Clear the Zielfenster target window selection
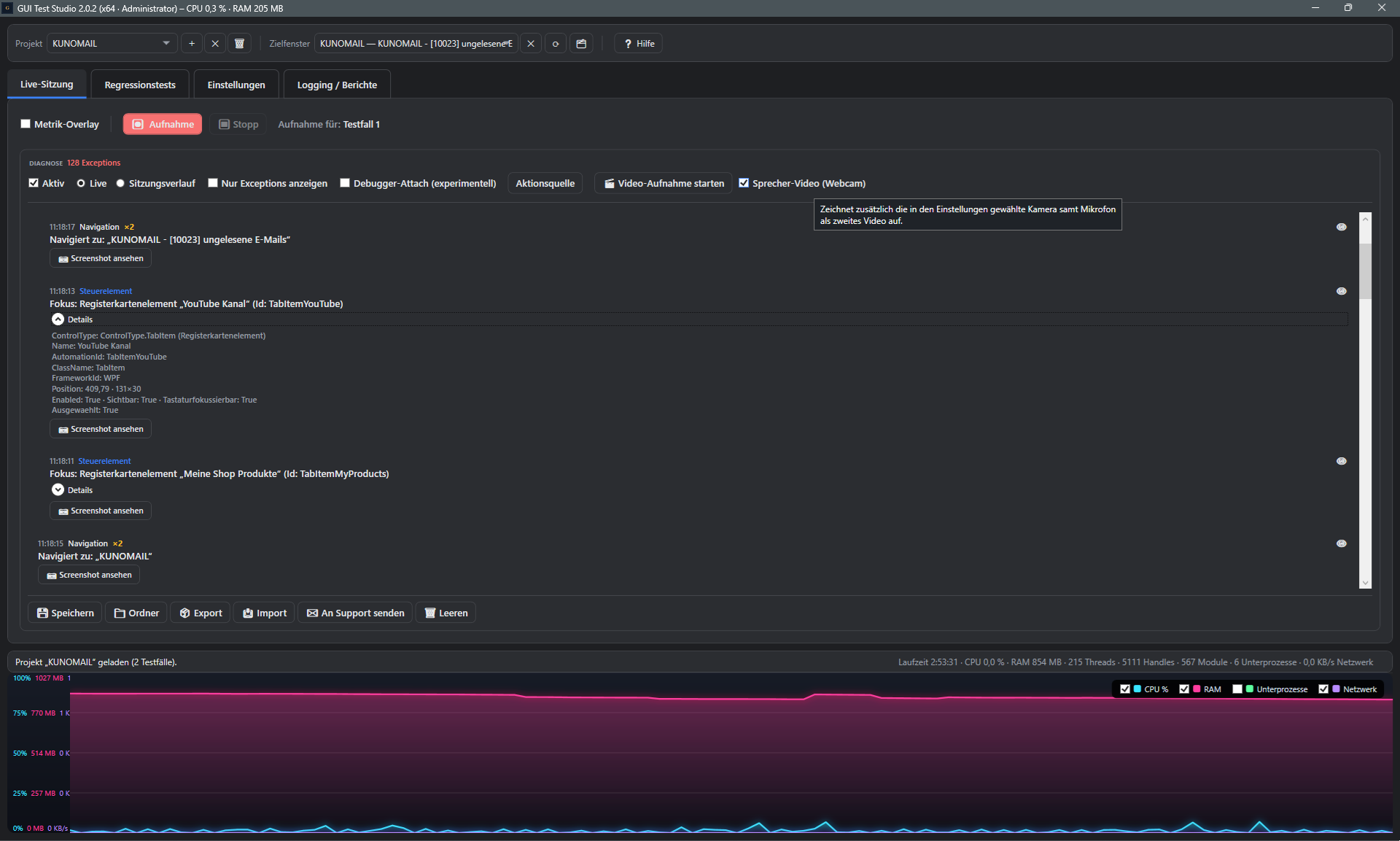This screenshot has height=841, width=1400. pos(531,44)
